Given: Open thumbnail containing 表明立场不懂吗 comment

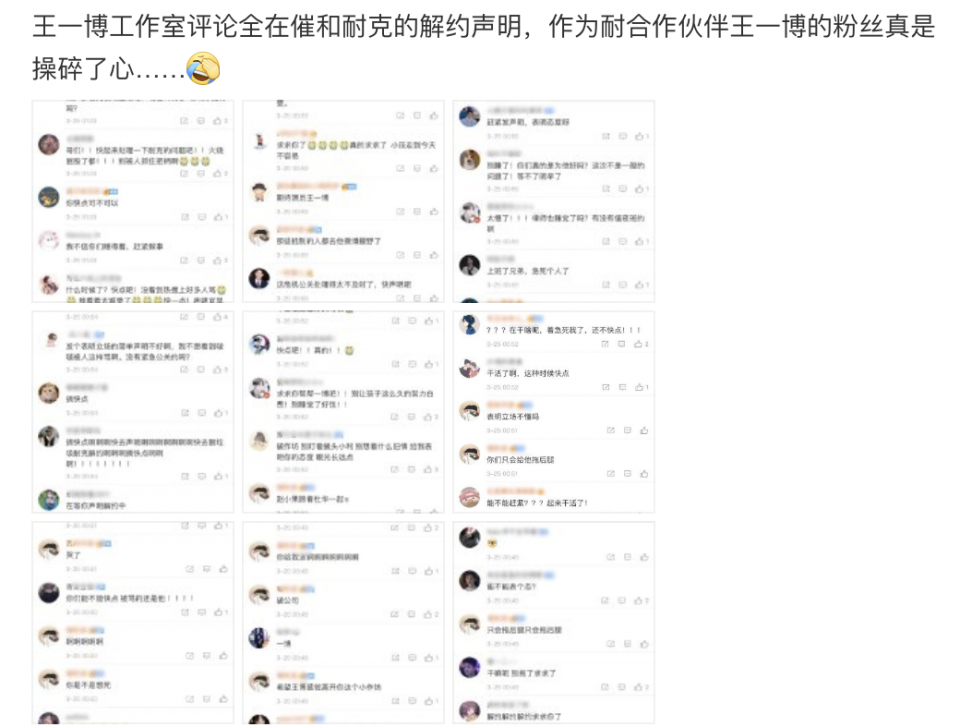Looking at the screenshot, I should pyautogui.click(x=553, y=412).
